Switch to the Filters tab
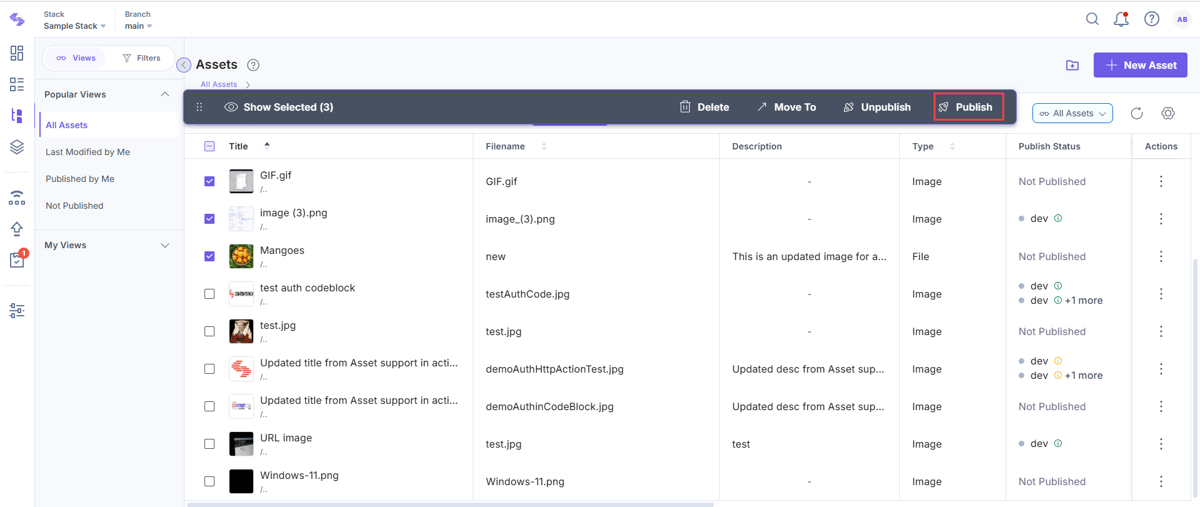Image resolution: width=1200 pixels, height=507 pixels. tap(141, 58)
